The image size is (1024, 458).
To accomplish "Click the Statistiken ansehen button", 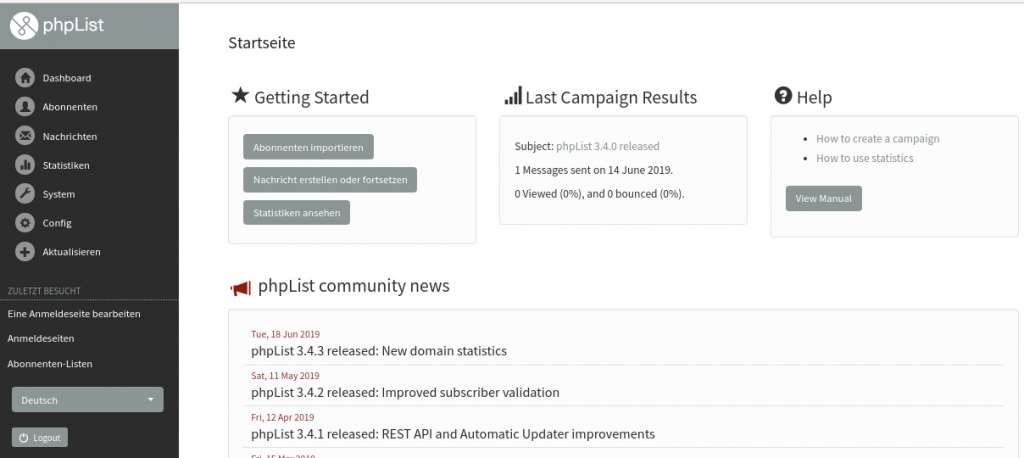I will pyautogui.click(x=296, y=212).
